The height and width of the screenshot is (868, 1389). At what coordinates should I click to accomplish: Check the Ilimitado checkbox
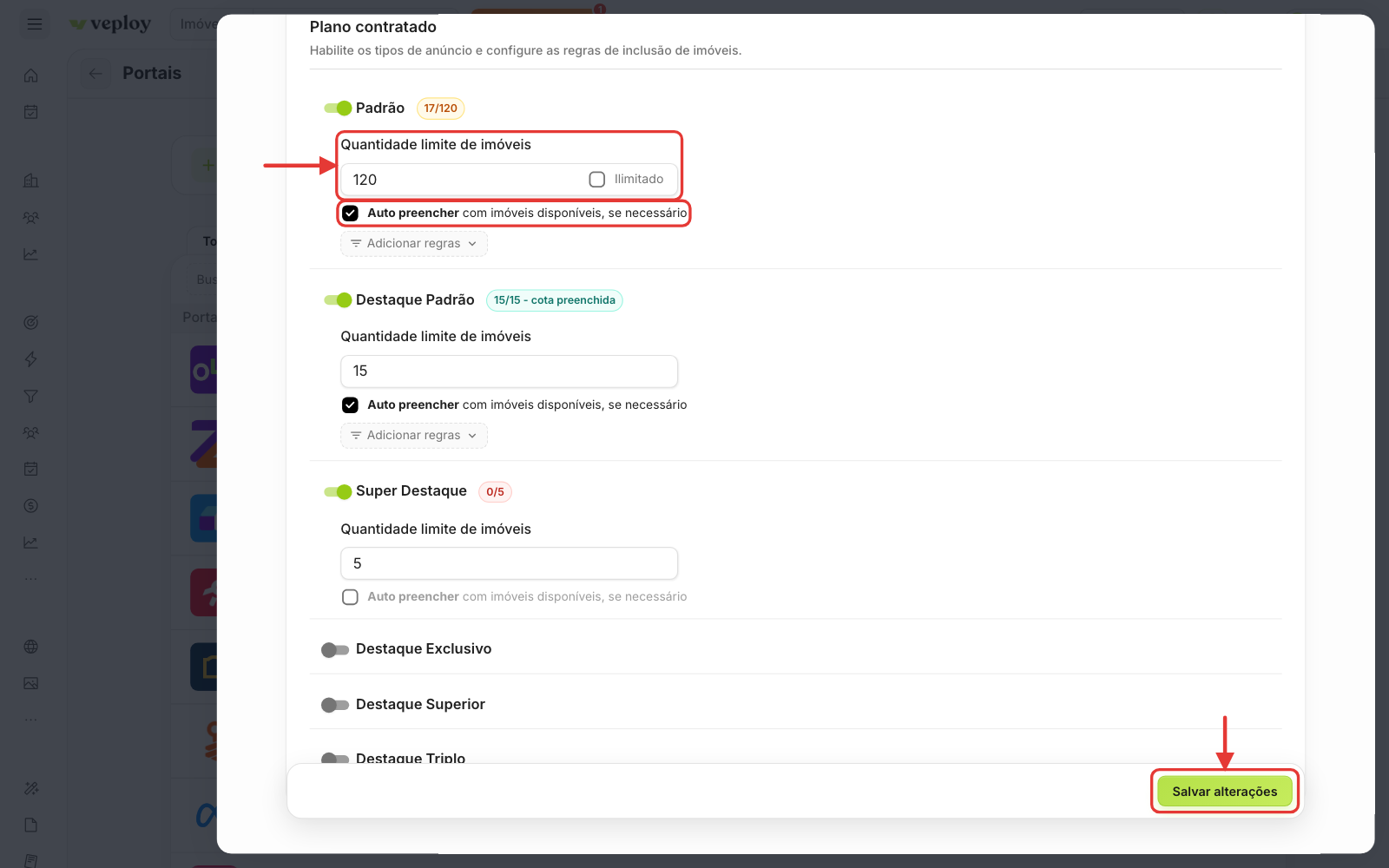597,180
